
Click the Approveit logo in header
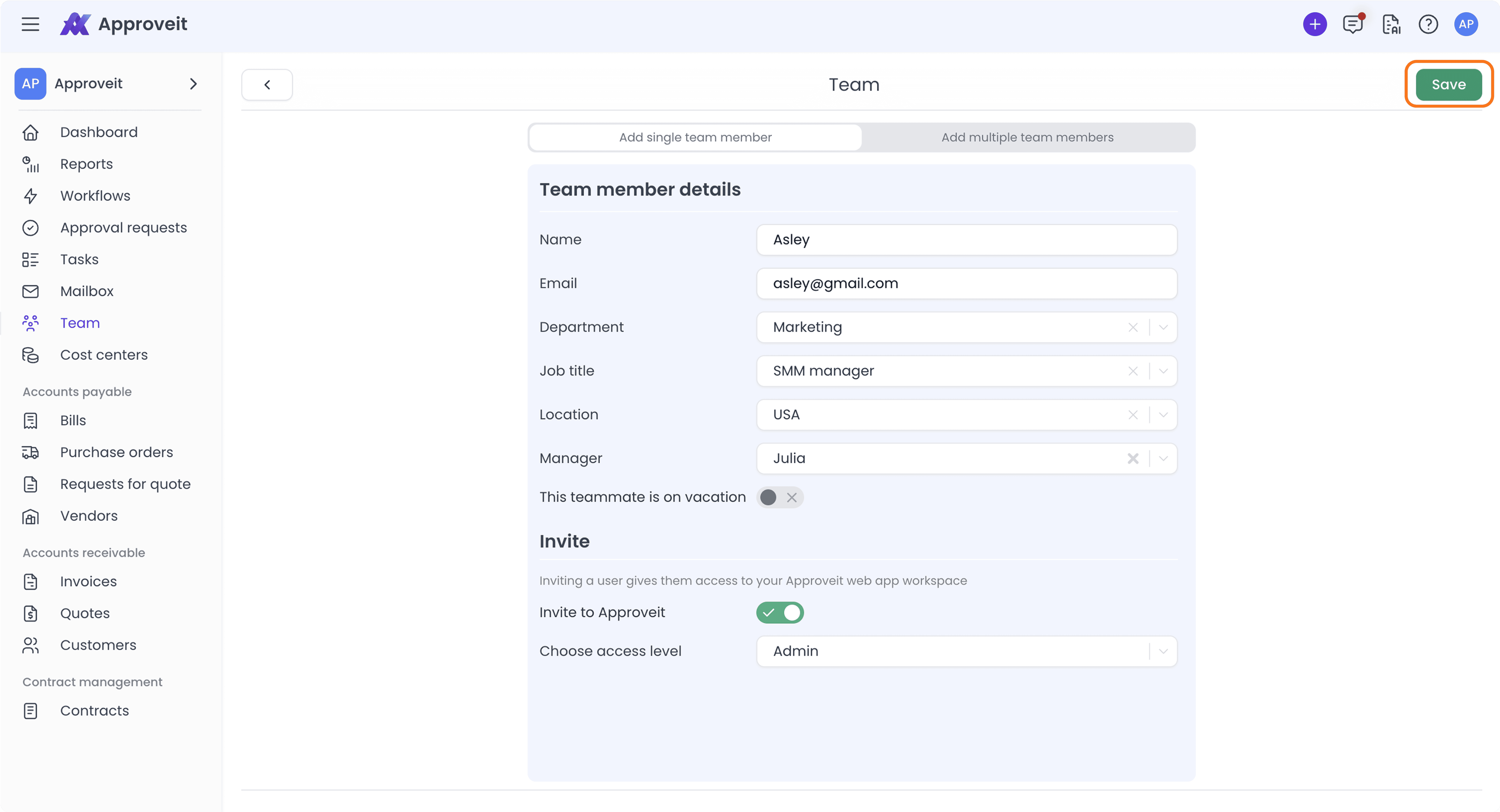pyautogui.click(x=124, y=24)
